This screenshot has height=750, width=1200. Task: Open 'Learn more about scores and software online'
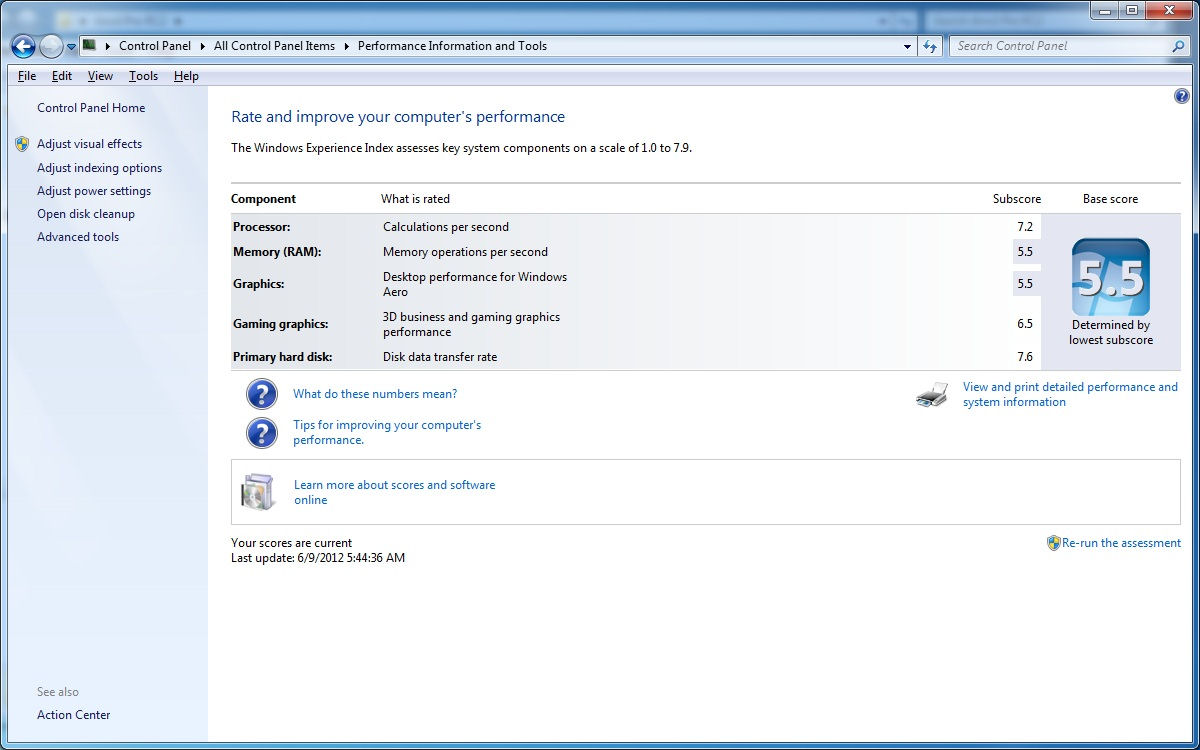(x=394, y=492)
